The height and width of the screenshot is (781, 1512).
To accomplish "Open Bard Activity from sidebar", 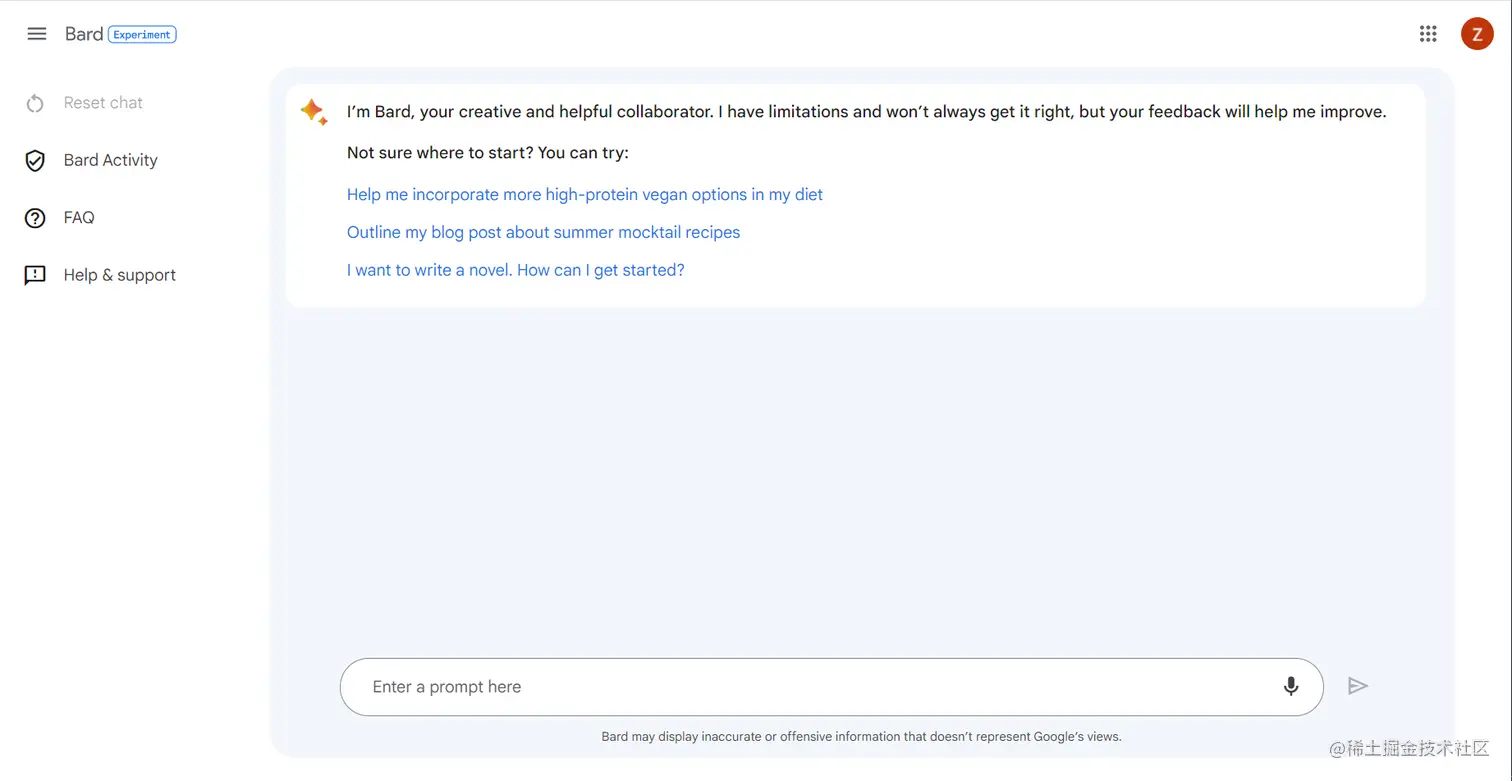I will tap(111, 160).
